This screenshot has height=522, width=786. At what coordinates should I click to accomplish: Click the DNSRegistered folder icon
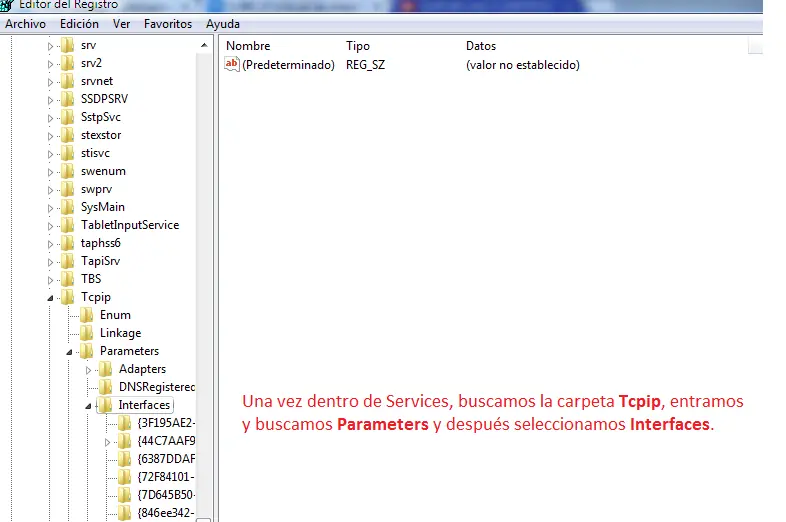[106, 387]
